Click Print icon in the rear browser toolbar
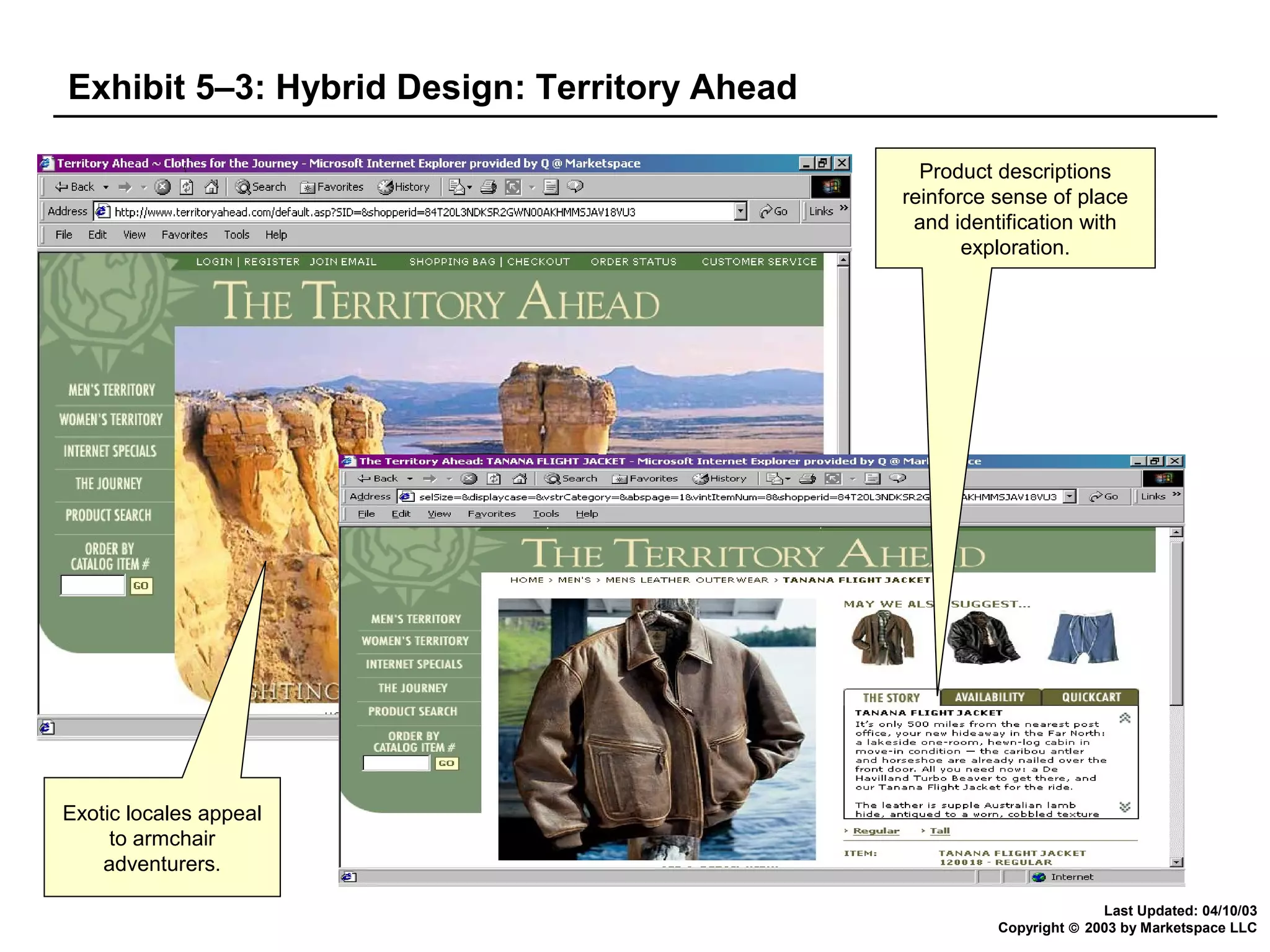 489,187
